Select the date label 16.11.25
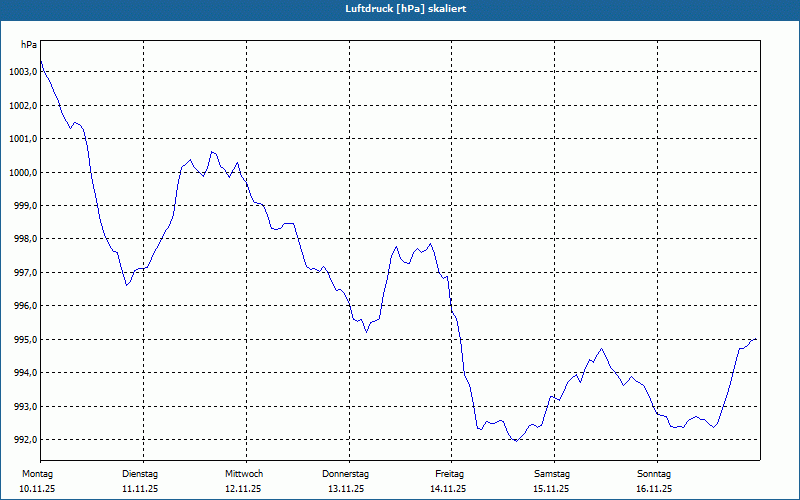The image size is (800, 500). pos(654,489)
